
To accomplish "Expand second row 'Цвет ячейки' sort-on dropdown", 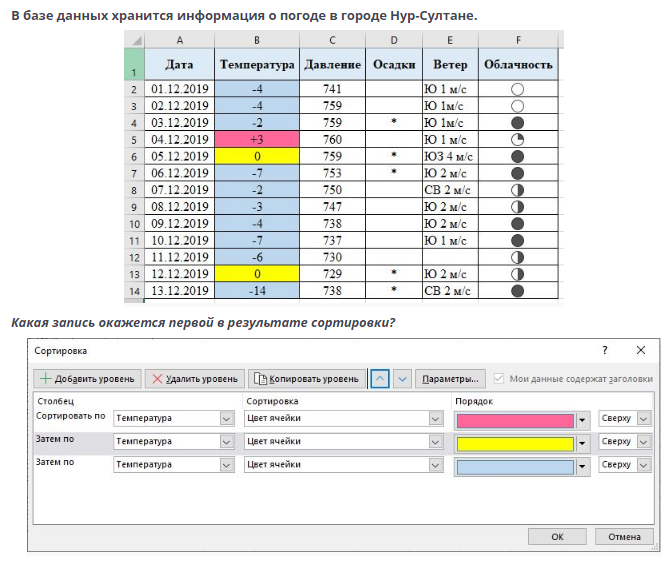I will point(435,442).
